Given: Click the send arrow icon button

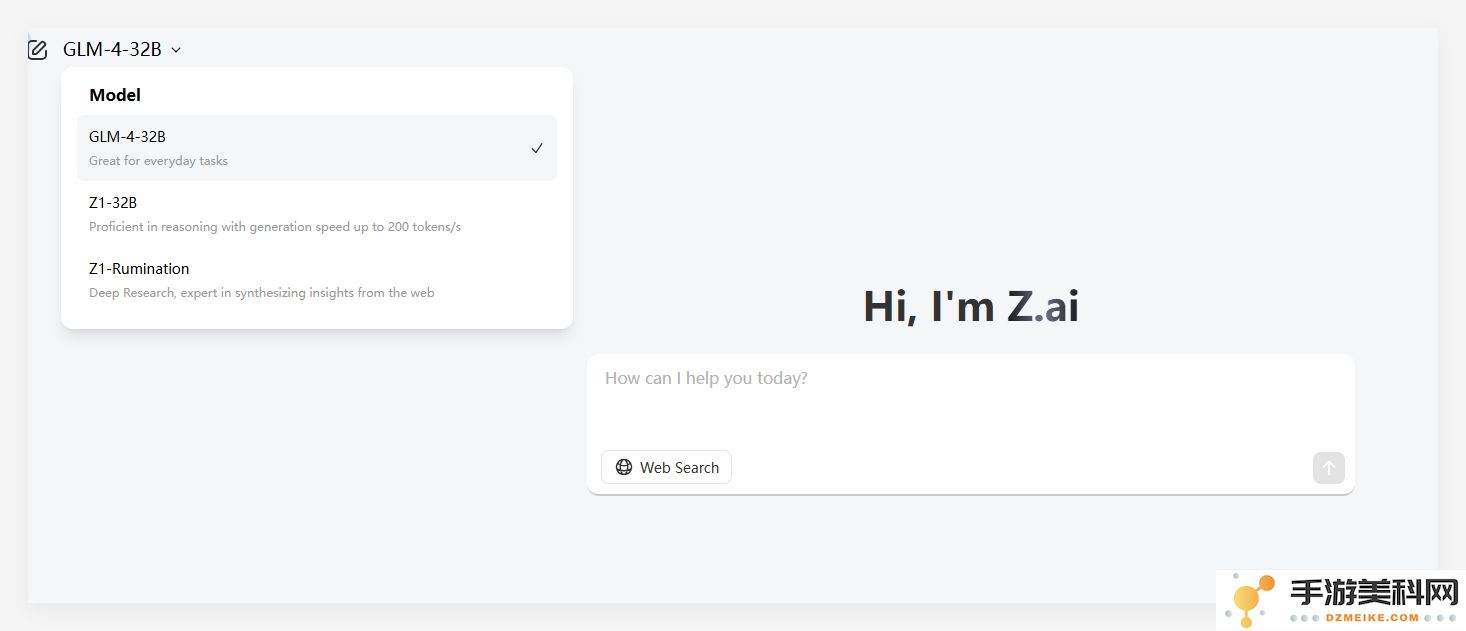Looking at the screenshot, I should point(1329,467).
